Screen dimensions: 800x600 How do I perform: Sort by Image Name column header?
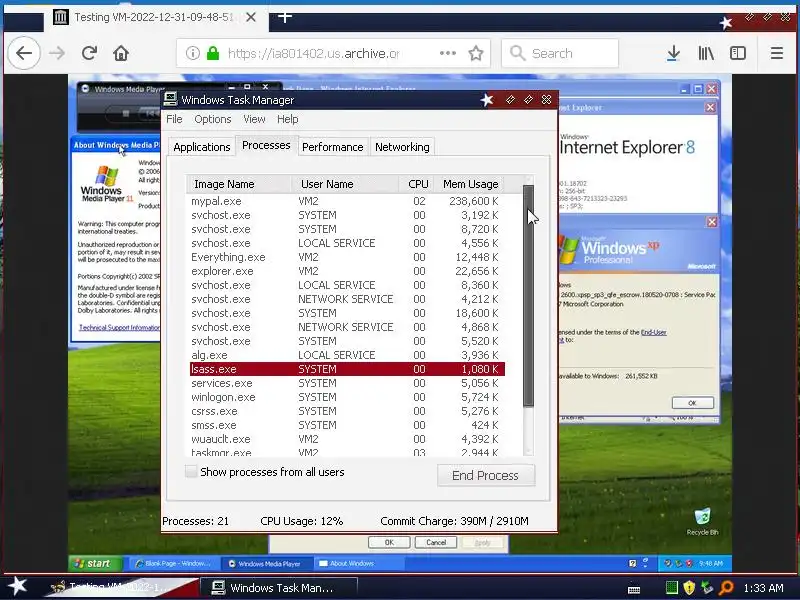click(x=239, y=184)
